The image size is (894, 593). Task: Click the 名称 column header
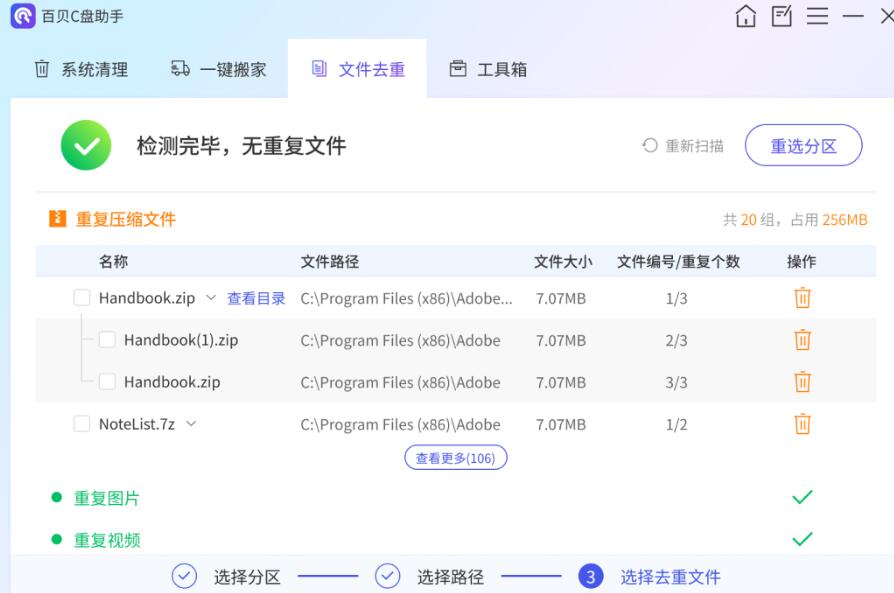point(113,261)
